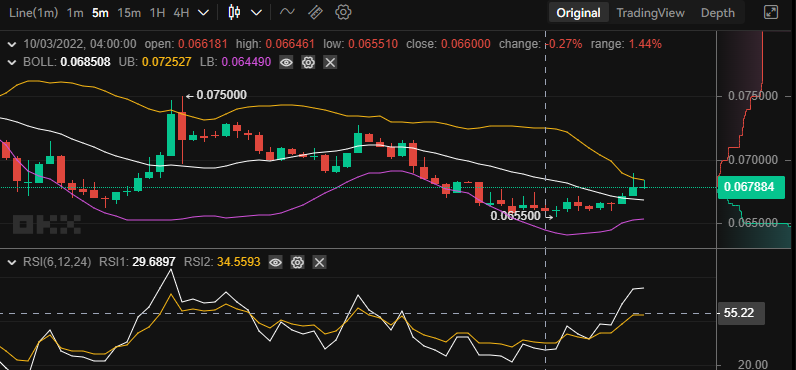
Task: Click the high 0.066461 value
Action: (x=291, y=45)
